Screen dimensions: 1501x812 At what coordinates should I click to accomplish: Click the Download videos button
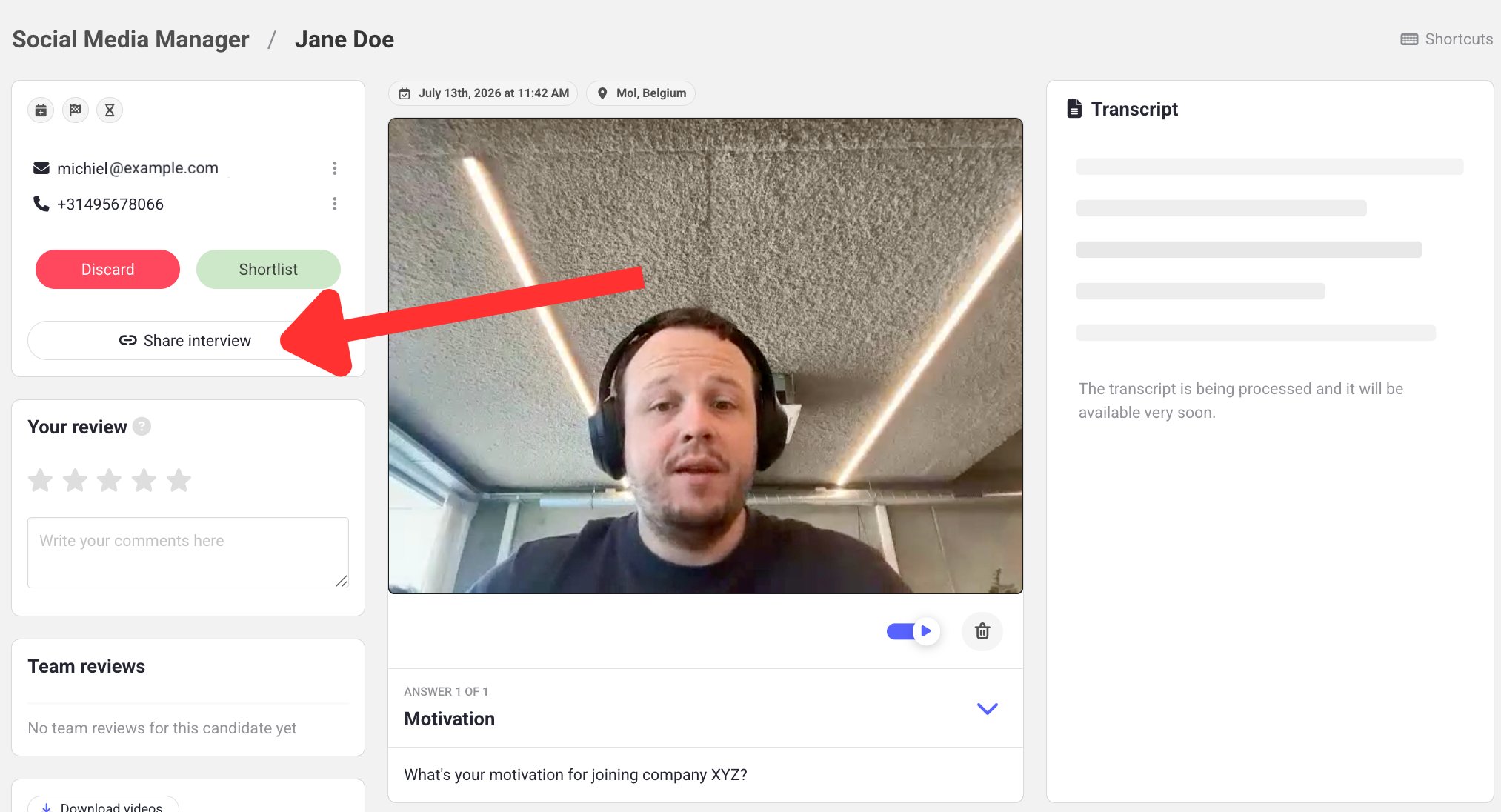(103, 805)
